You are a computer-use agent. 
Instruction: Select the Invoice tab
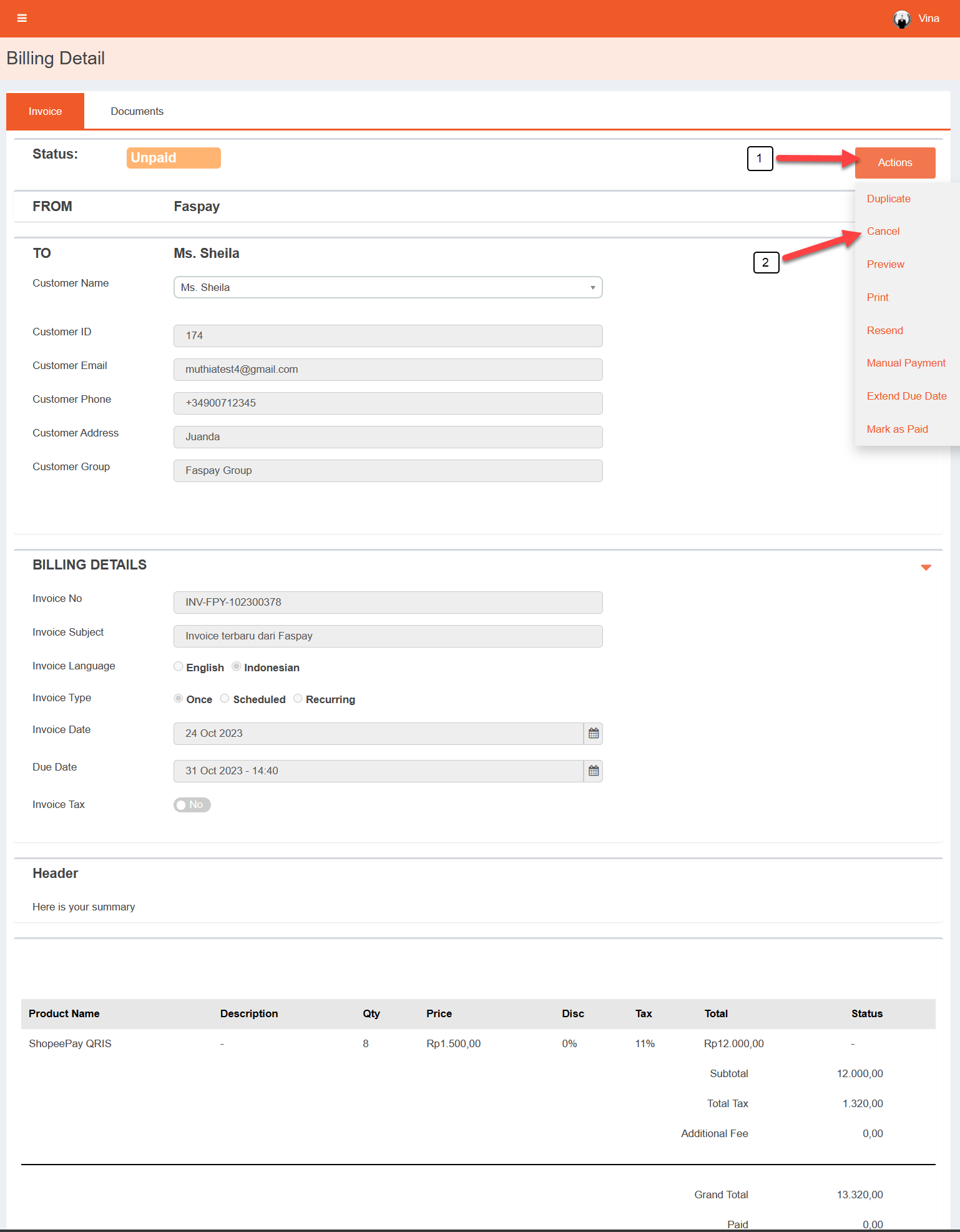(x=45, y=112)
